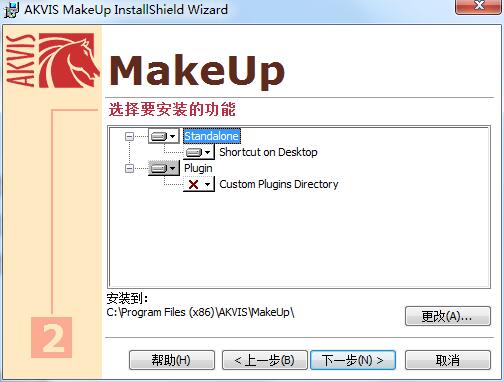504x382 pixels.
Task: Click the 更改(A)... change folder button
Action: click(x=448, y=316)
